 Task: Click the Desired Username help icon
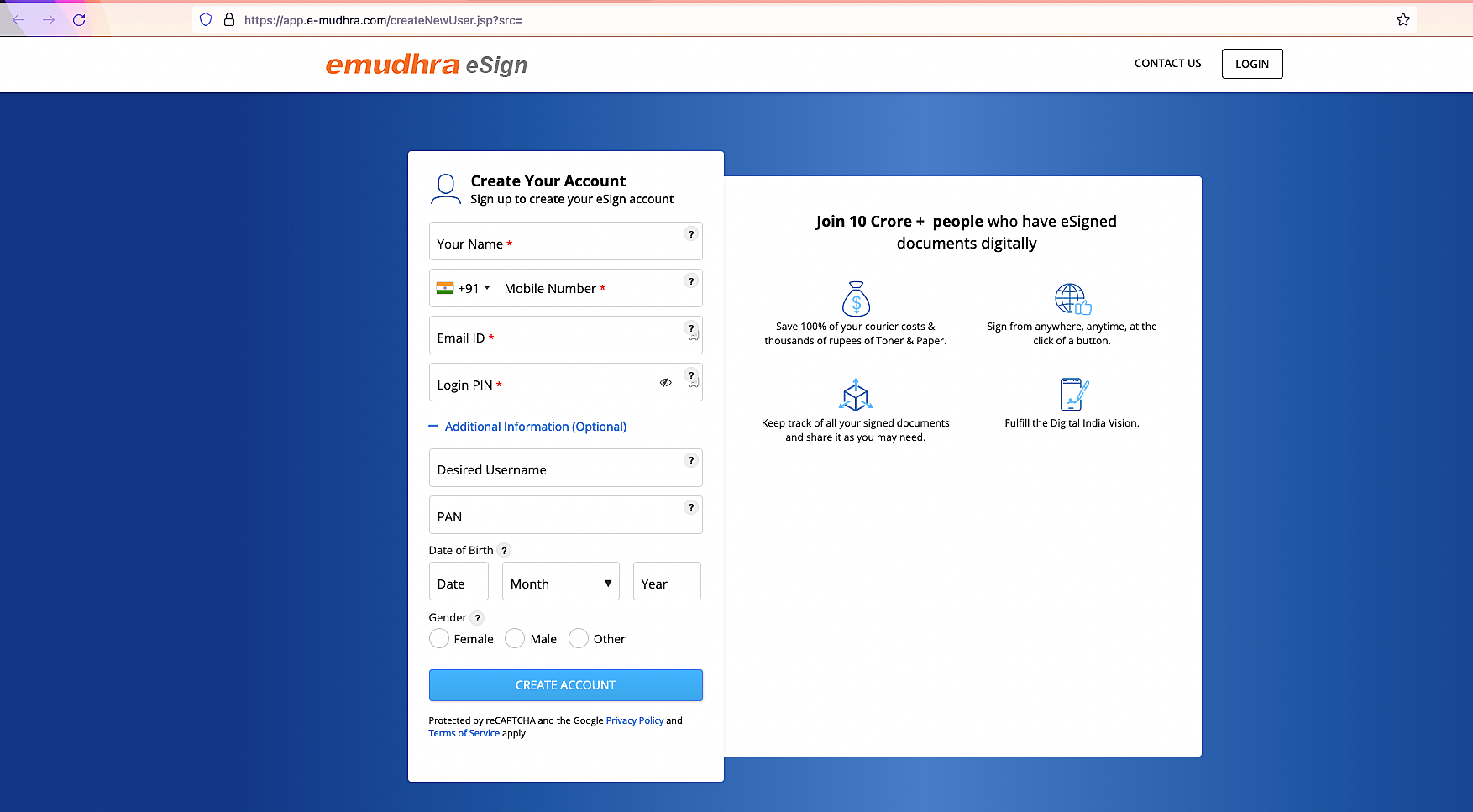pos(691,460)
